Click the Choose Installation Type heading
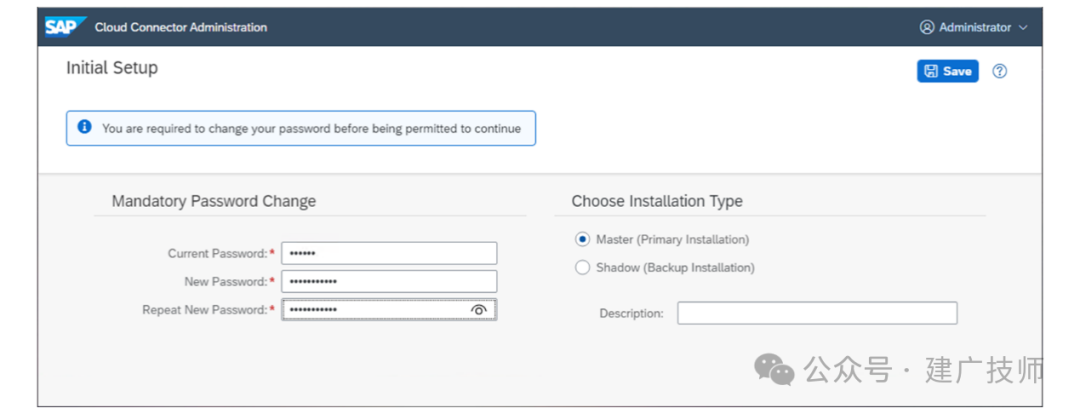The height and width of the screenshot is (414, 1080). (657, 201)
